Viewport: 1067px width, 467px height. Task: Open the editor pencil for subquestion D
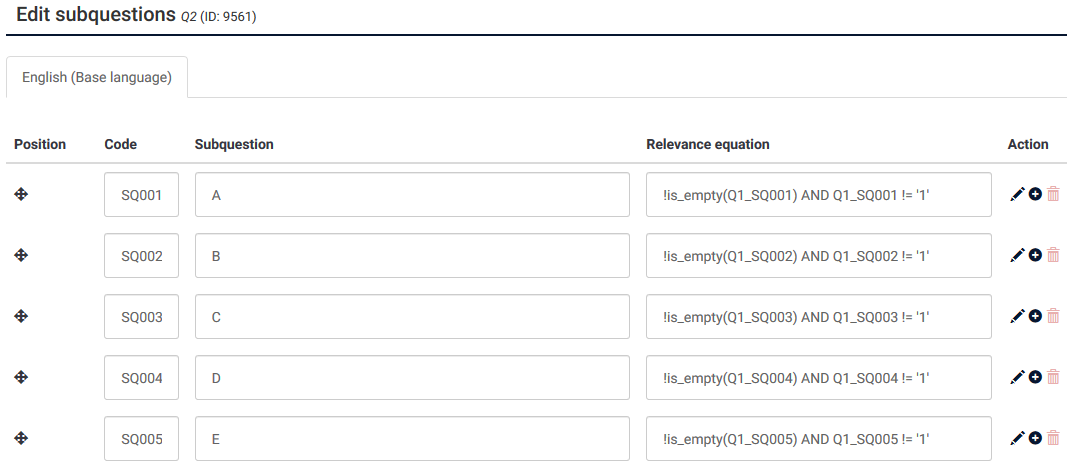(x=1017, y=377)
